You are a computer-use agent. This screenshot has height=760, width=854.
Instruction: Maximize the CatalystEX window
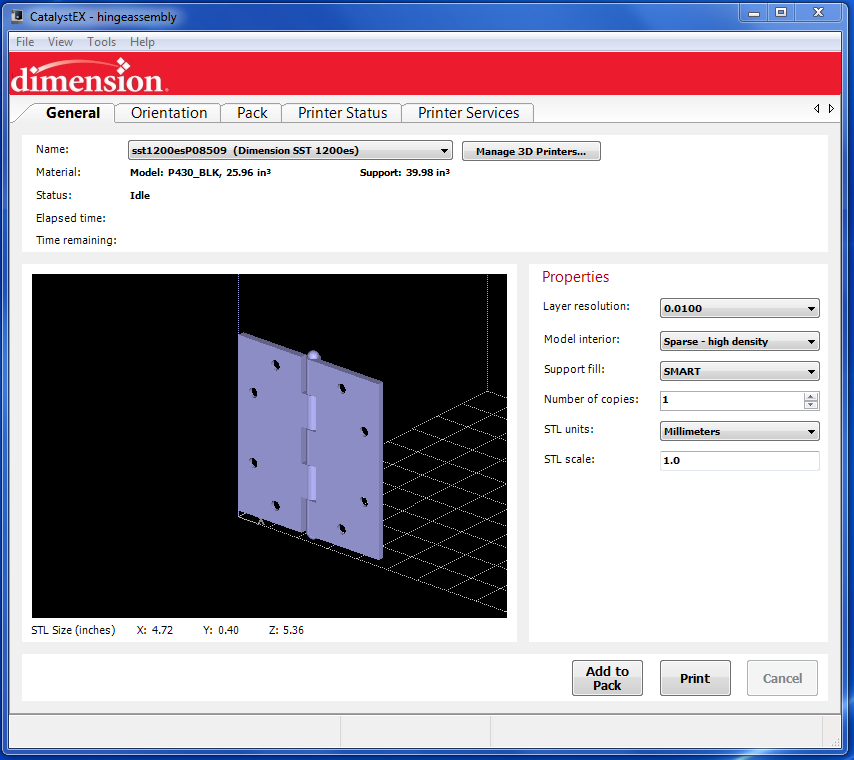pyautogui.click(x=781, y=13)
